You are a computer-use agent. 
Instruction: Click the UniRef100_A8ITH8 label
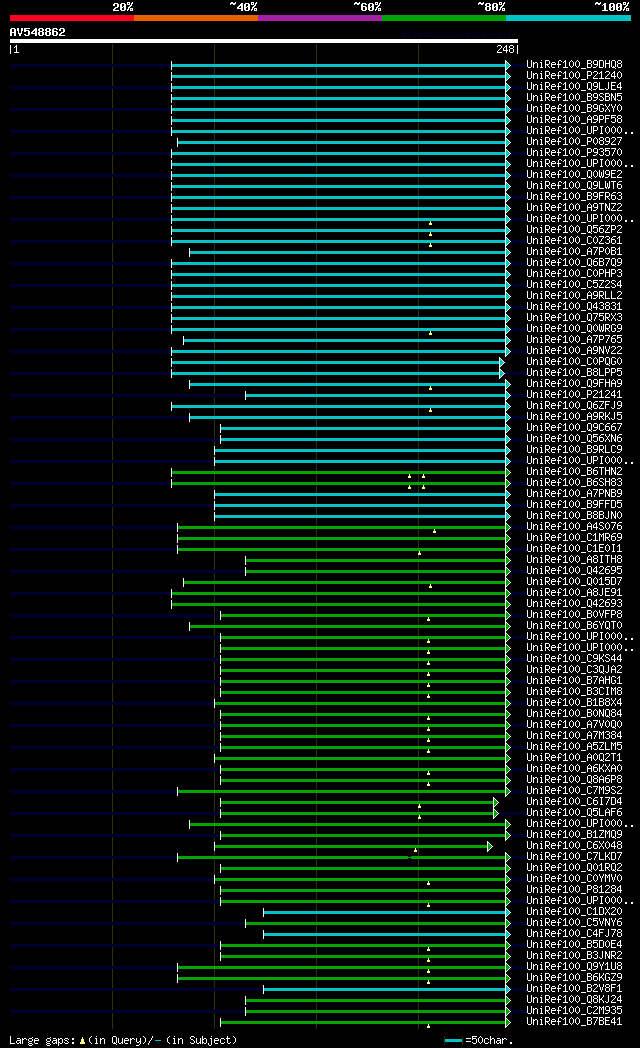click(574, 559)
